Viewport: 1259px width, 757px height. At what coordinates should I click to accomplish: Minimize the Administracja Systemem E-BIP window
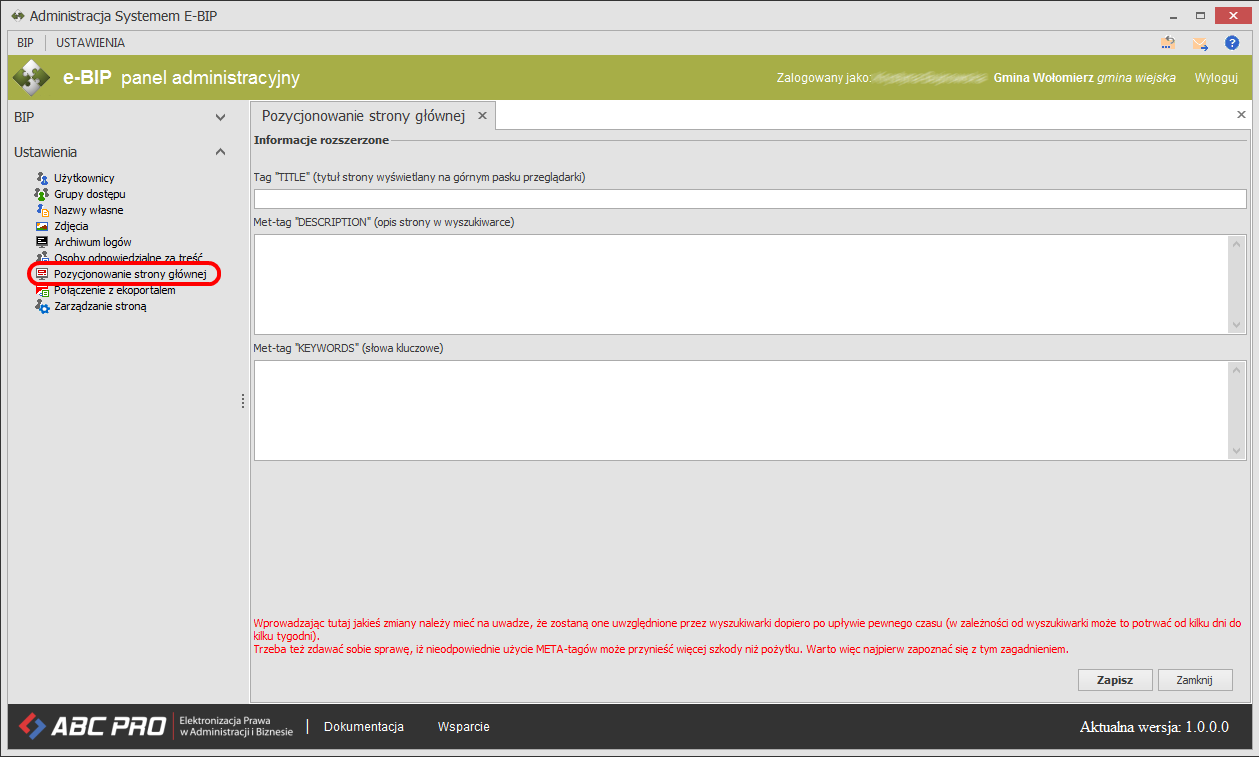tap(1173, 16)
